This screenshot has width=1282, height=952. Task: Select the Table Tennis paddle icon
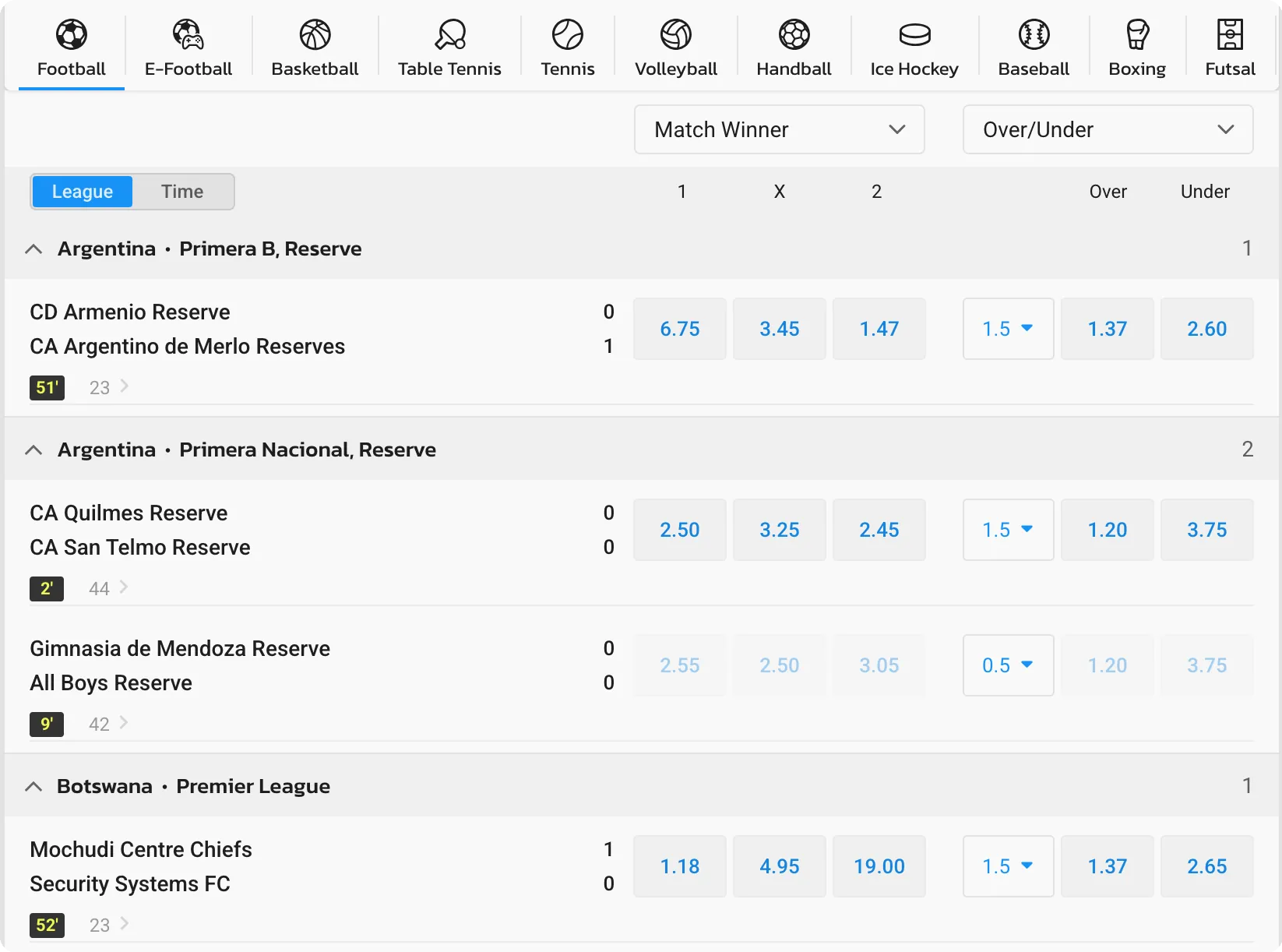point(450,34)
